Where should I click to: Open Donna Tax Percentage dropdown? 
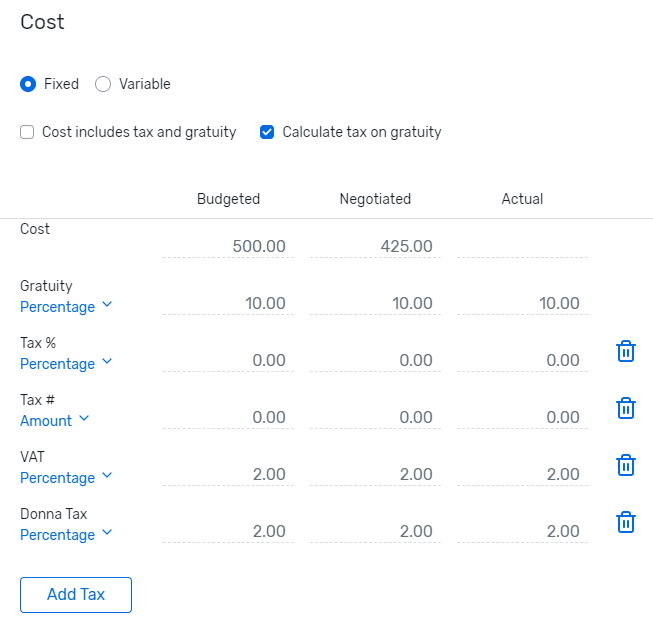66,535
